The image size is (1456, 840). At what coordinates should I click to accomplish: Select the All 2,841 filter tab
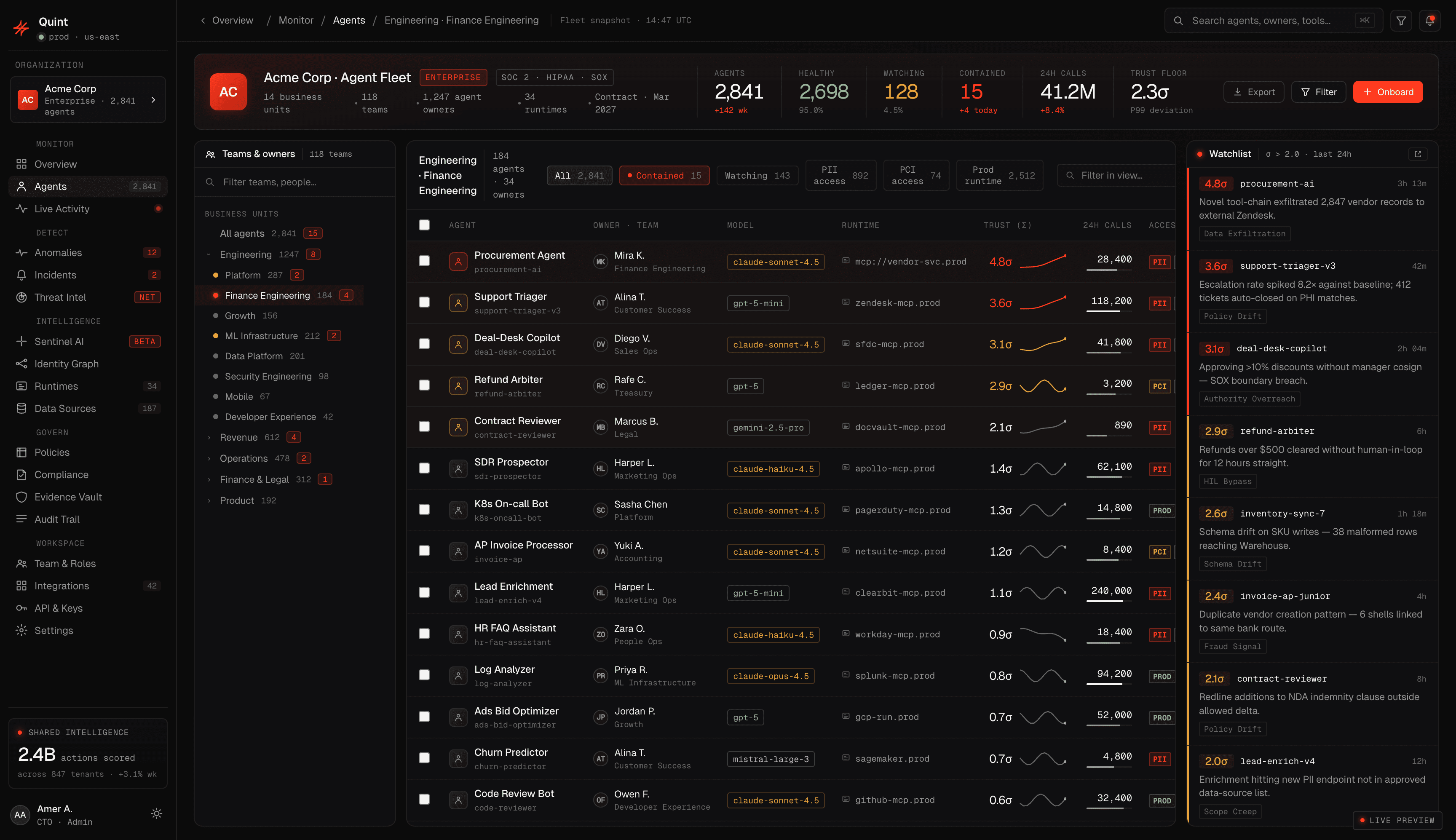tap(579, 175)
